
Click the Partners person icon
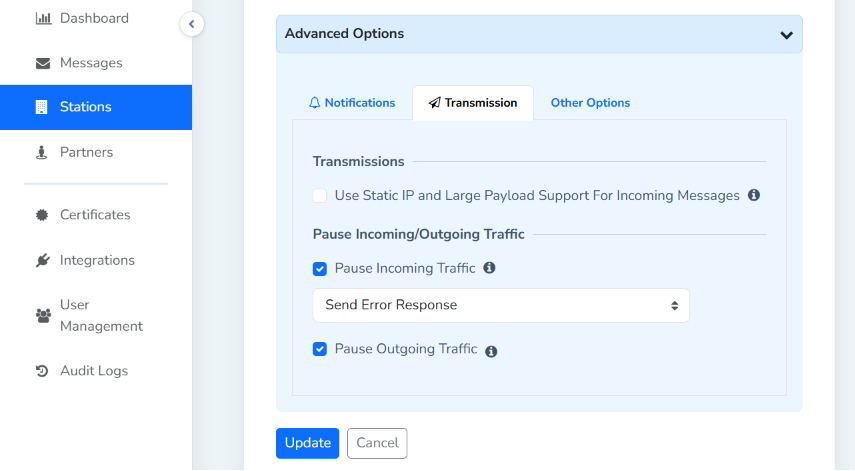click(x=41, y=152)
